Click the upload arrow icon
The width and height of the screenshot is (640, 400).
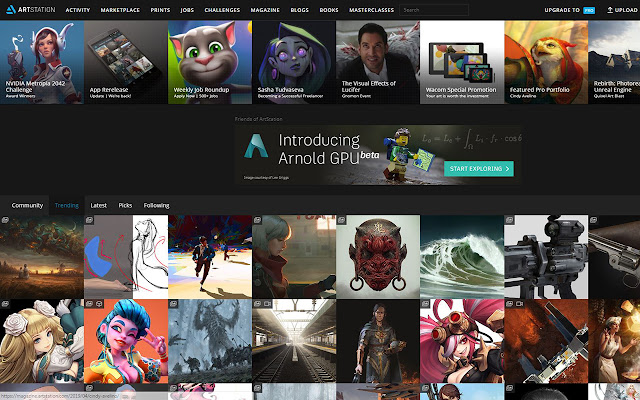click(610, 10)
